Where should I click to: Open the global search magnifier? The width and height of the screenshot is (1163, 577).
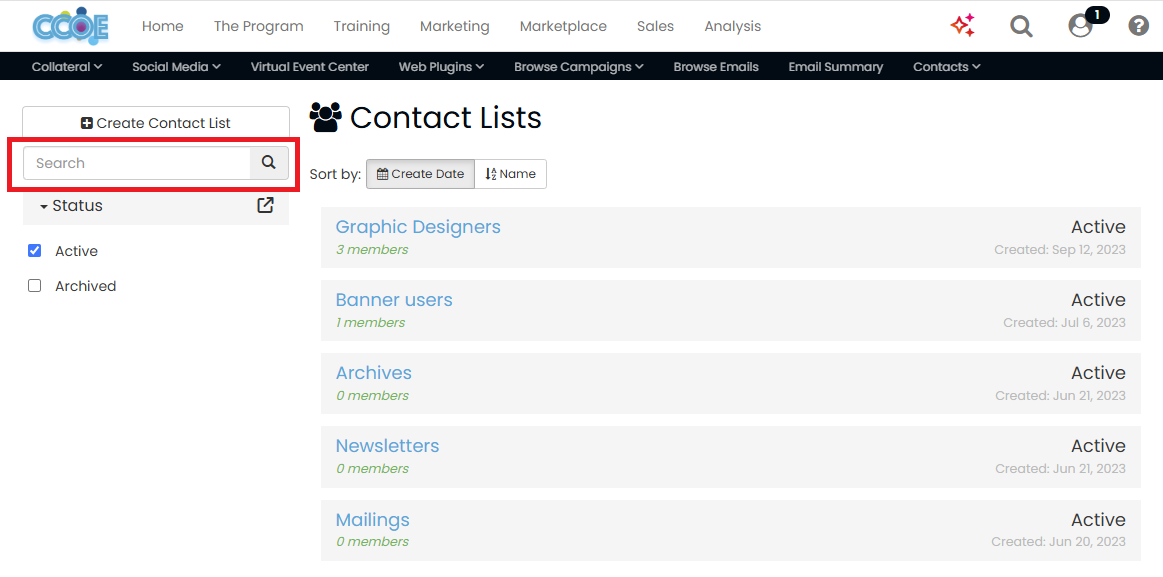pyautogui.click(x=1021, y=26)
